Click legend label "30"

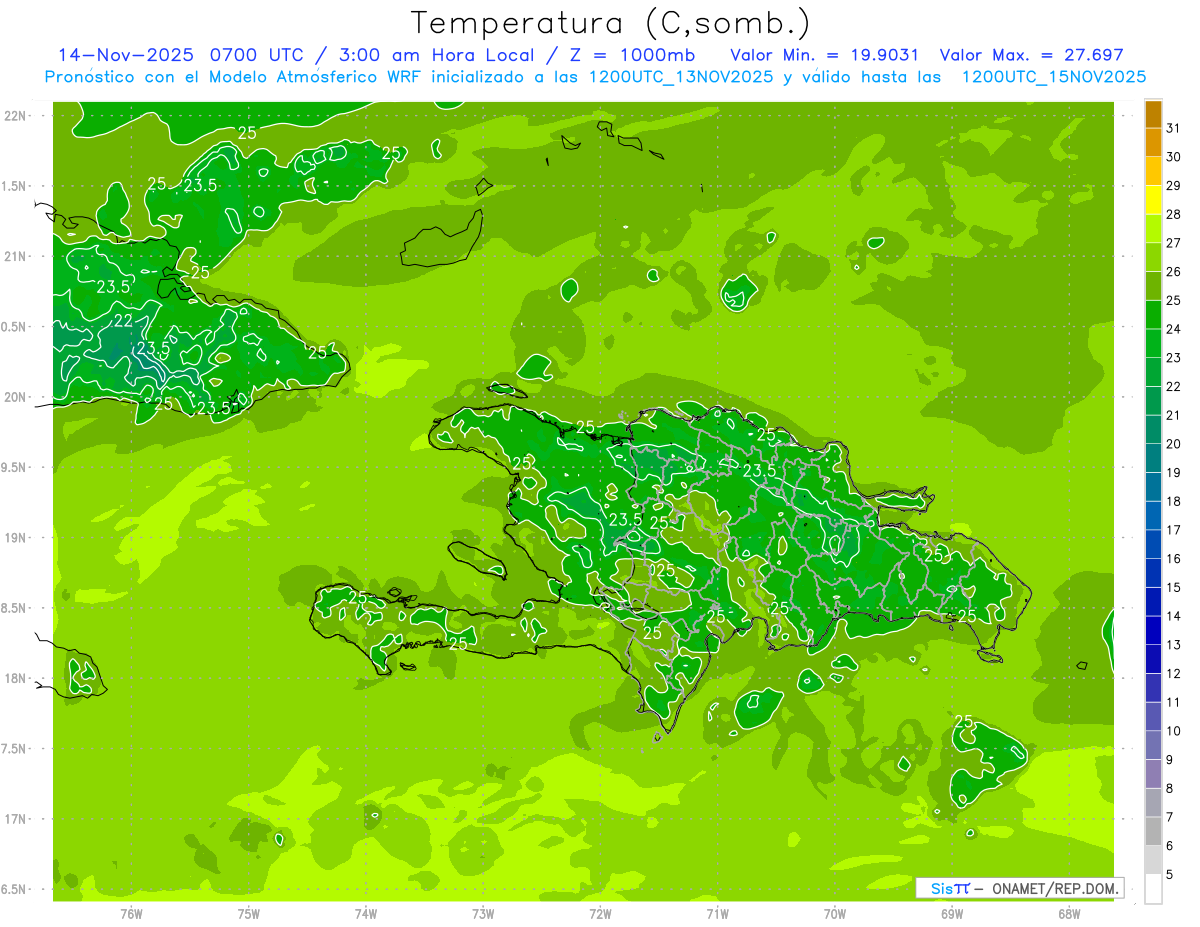[1173, 156]
